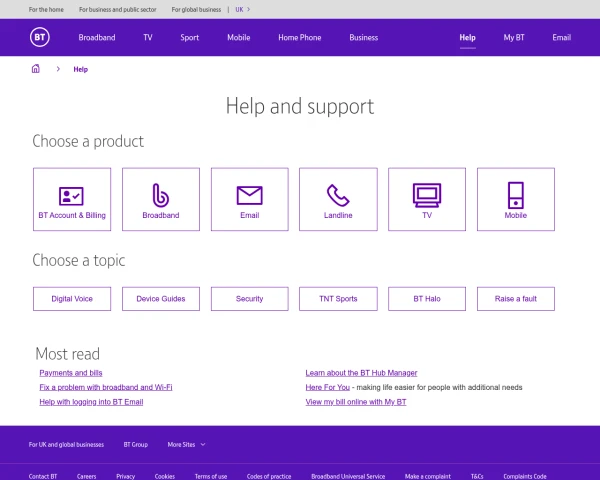Pick the Mobile product tile
This screenshot has height=480, width=600.
point(516,199)
